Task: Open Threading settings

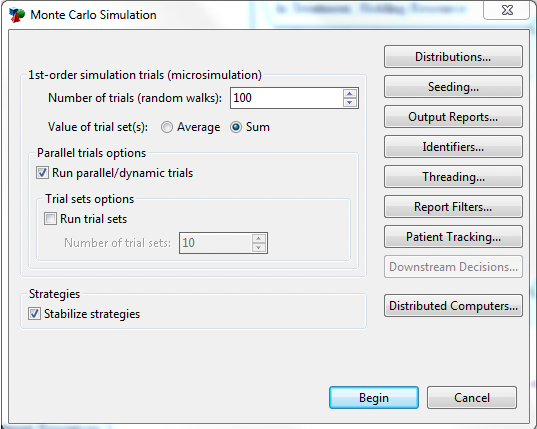Action: coord(453,177)
